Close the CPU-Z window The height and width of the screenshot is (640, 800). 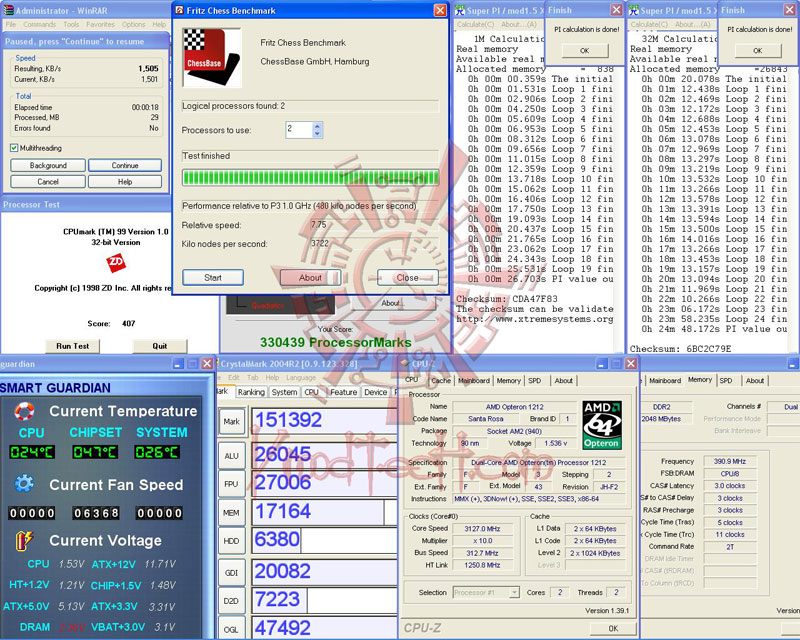coord(631,363)
